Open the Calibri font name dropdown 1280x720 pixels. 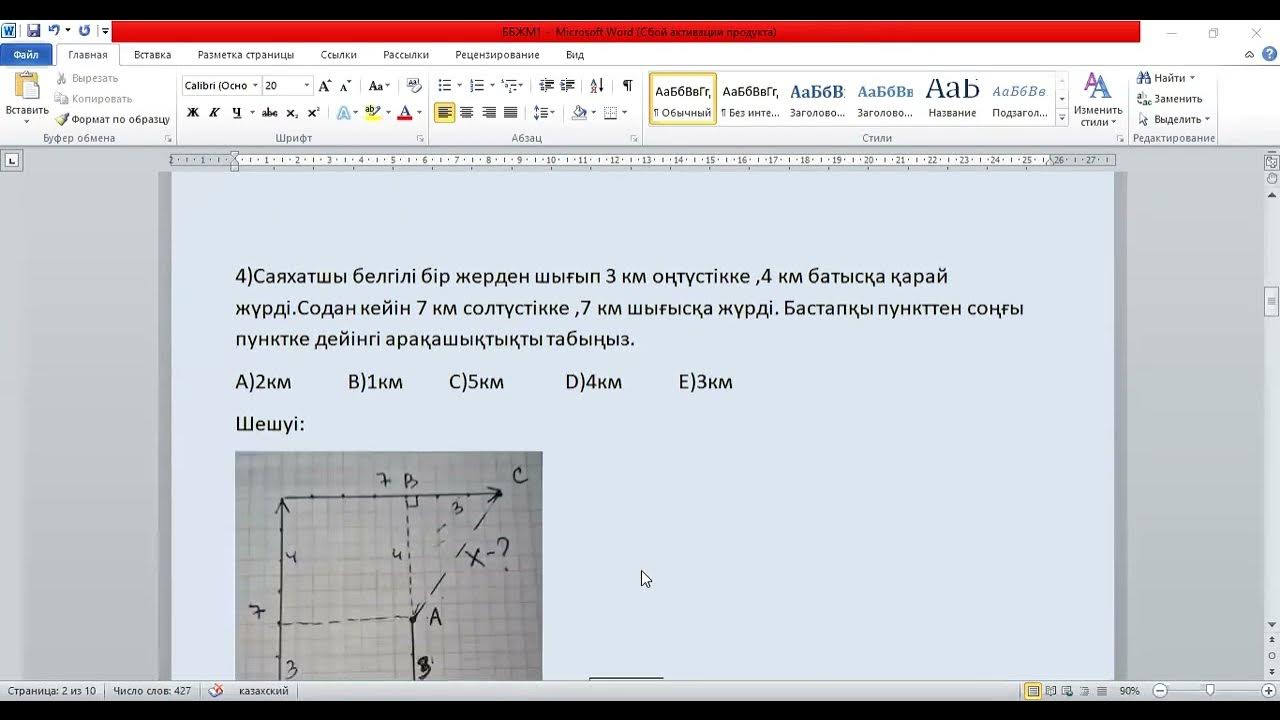[256, 86]
